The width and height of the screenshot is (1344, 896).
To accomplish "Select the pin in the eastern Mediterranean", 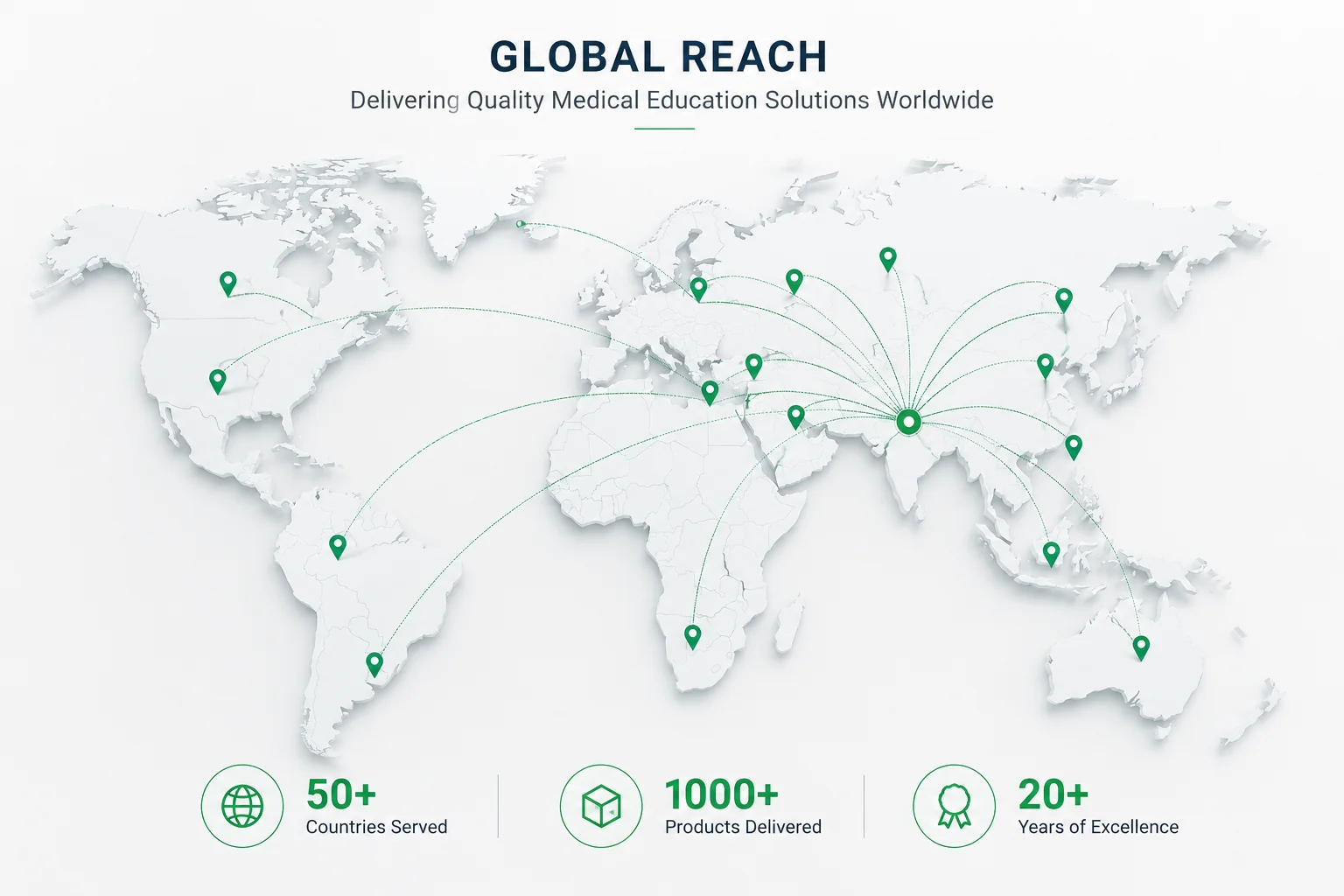I will pyautogui.click(x=710, y=392).
